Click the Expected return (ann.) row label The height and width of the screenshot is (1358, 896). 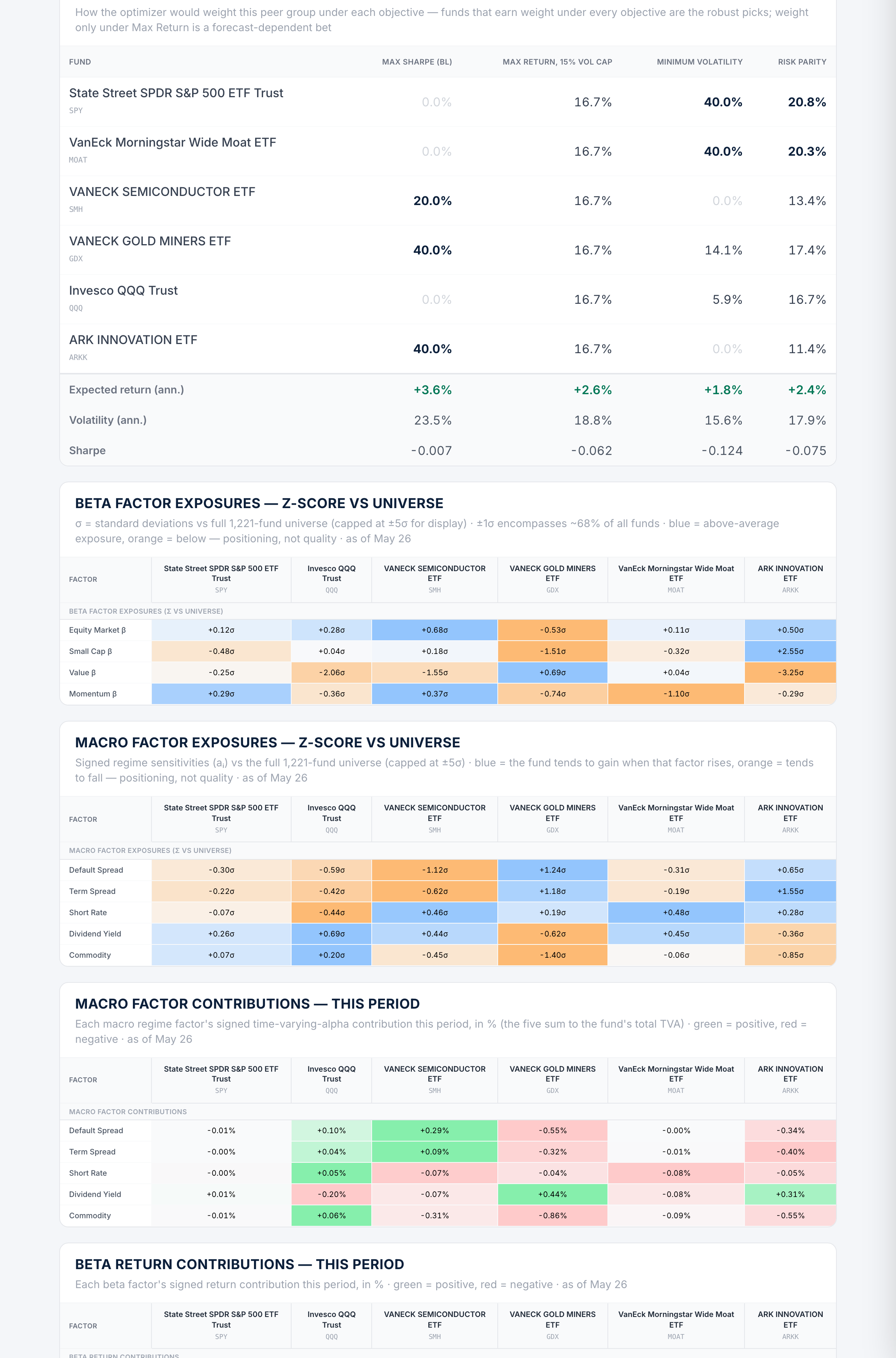pyautogui.click(x=126, y=390)
